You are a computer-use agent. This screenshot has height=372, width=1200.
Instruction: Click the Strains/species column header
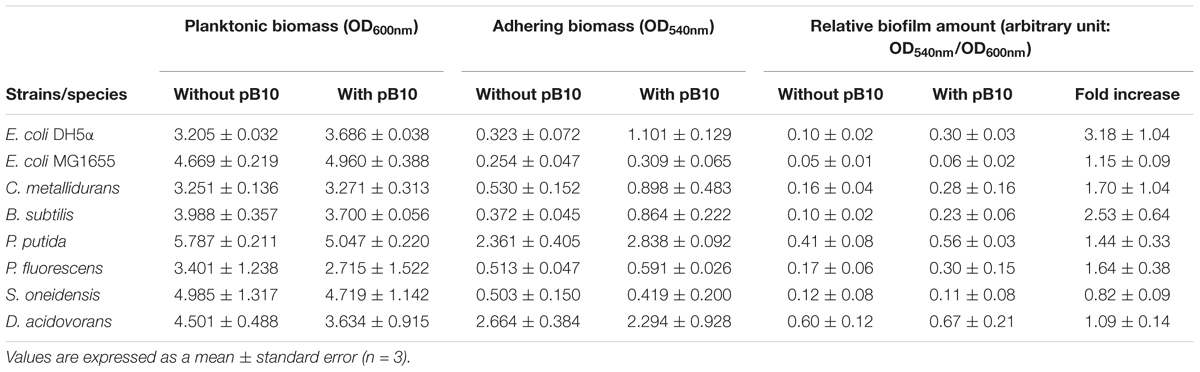[x=66, y=95]
